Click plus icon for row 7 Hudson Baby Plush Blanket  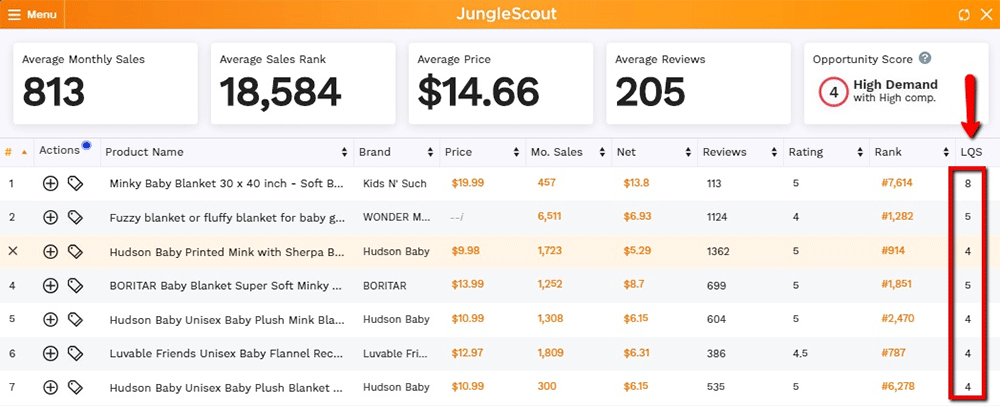[50, 387]
